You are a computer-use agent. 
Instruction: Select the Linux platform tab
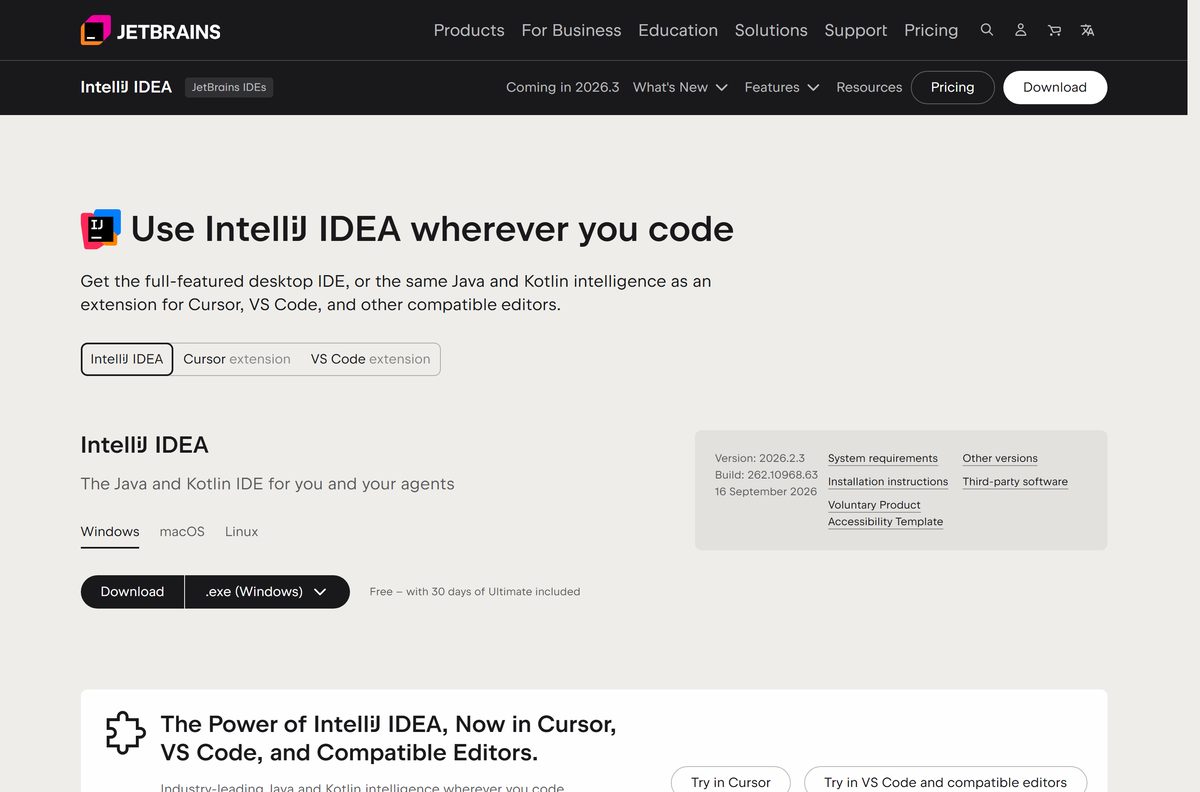tap(241, 532)
